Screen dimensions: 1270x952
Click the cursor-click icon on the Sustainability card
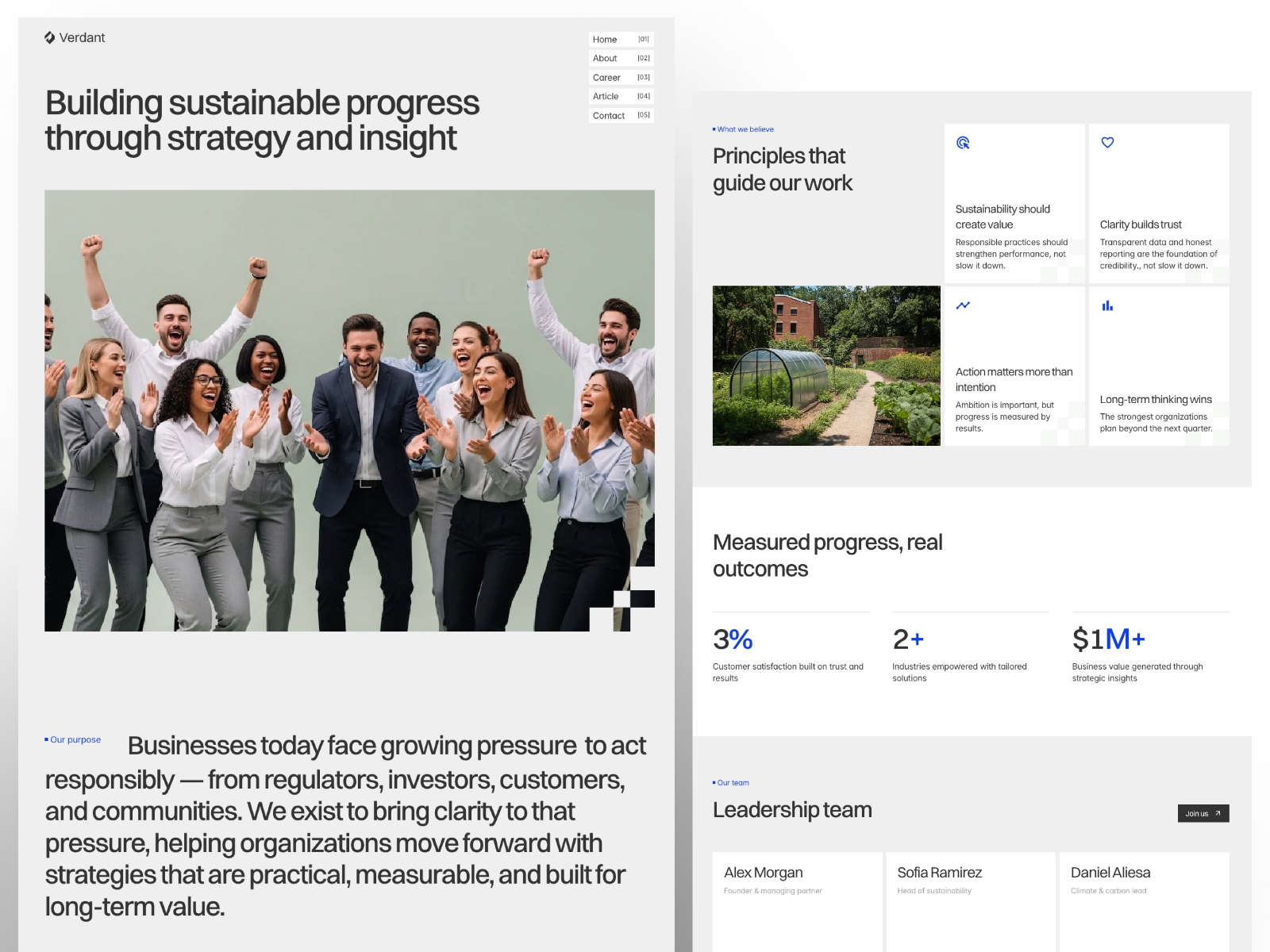(x=963, y=143)
